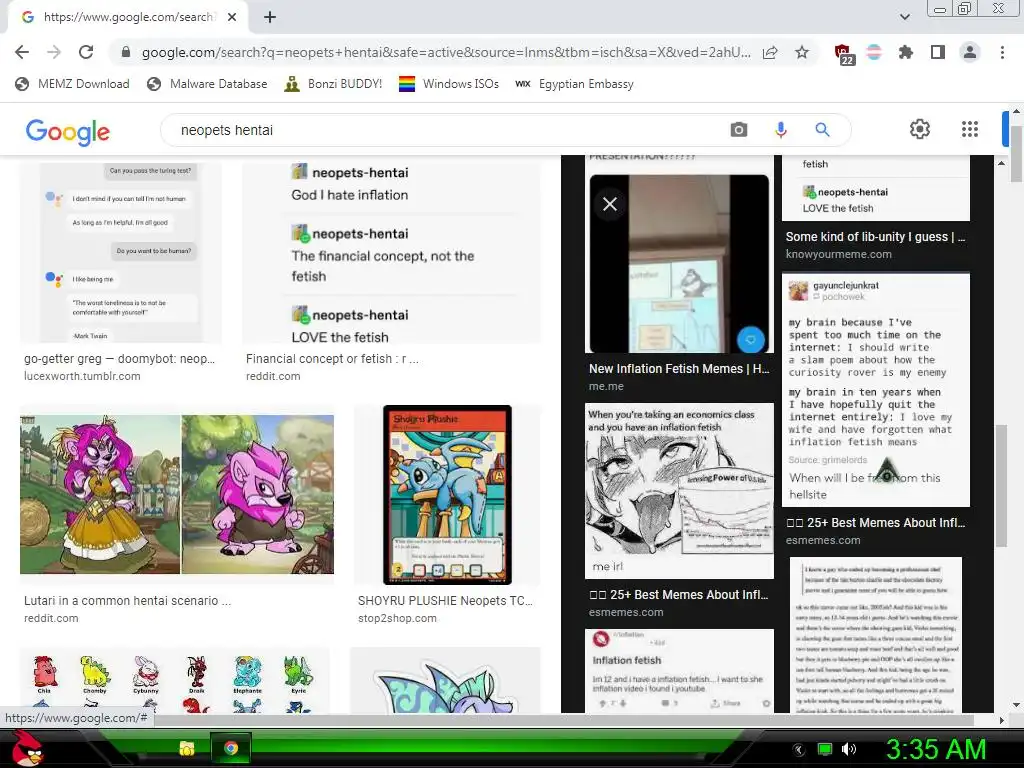Viewport: 1024px width, 768px height.
Task: Open the Financial concept or fetish result thumbnail
Action: 391,252
